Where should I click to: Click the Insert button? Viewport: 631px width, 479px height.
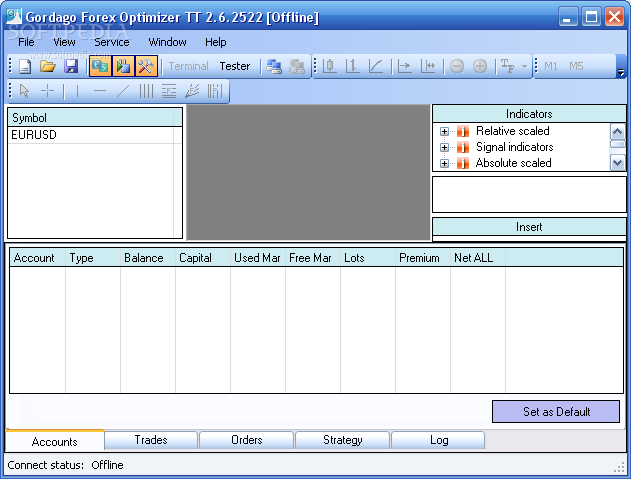tap(529, 227)
